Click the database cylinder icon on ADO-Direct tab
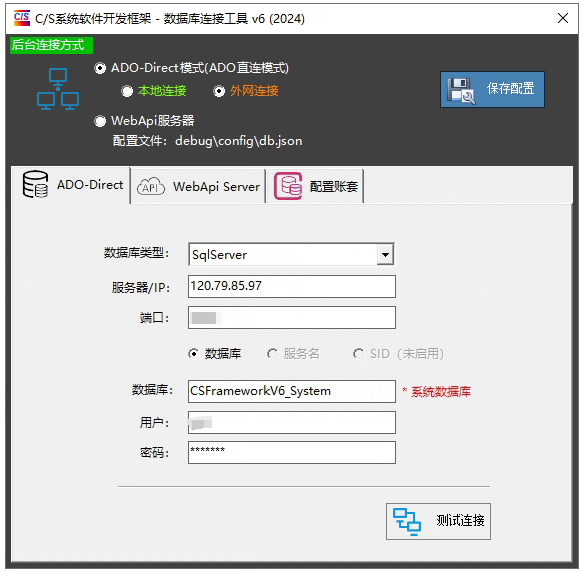583x572 pixels. (x=35, y=185)
